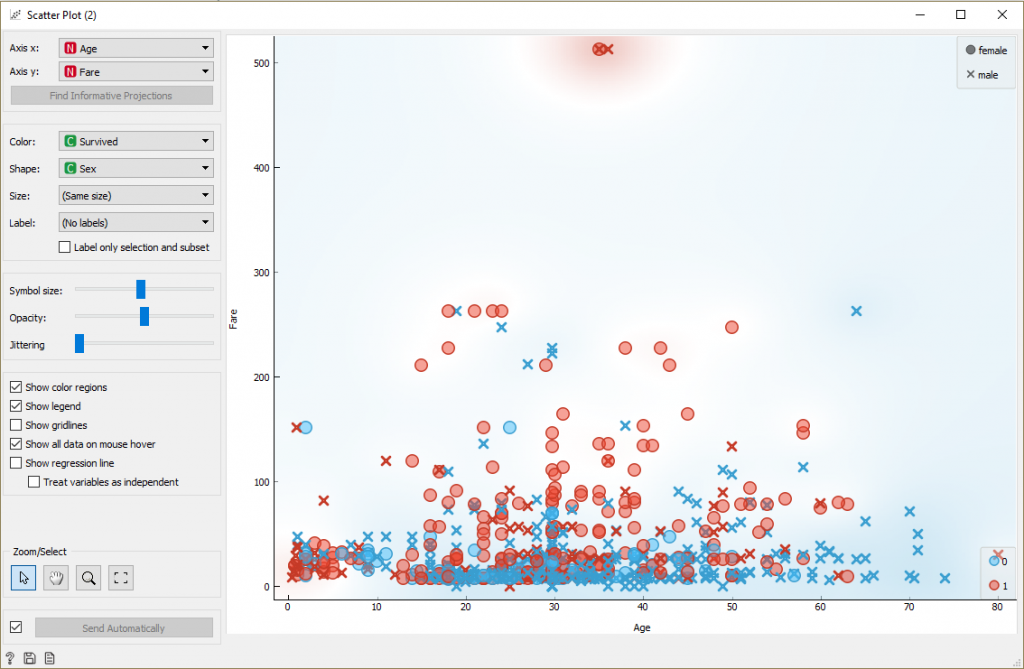The width and height of the screenshot is (1024, 669).
Task: Select the zoom magnifier tool
Action: [89, 577]
